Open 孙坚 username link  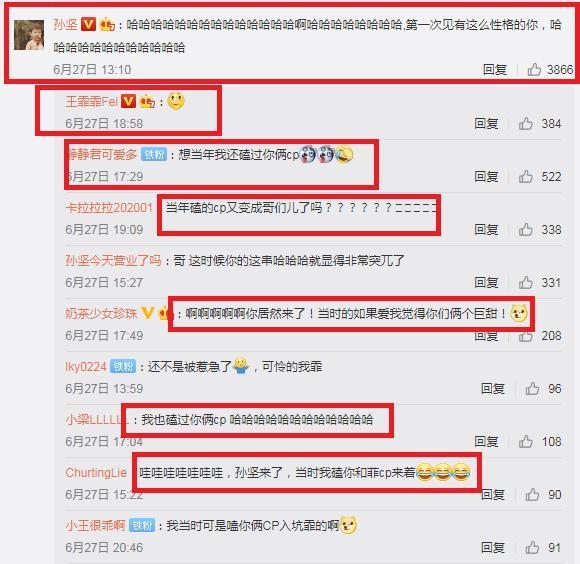pos(65,24)
